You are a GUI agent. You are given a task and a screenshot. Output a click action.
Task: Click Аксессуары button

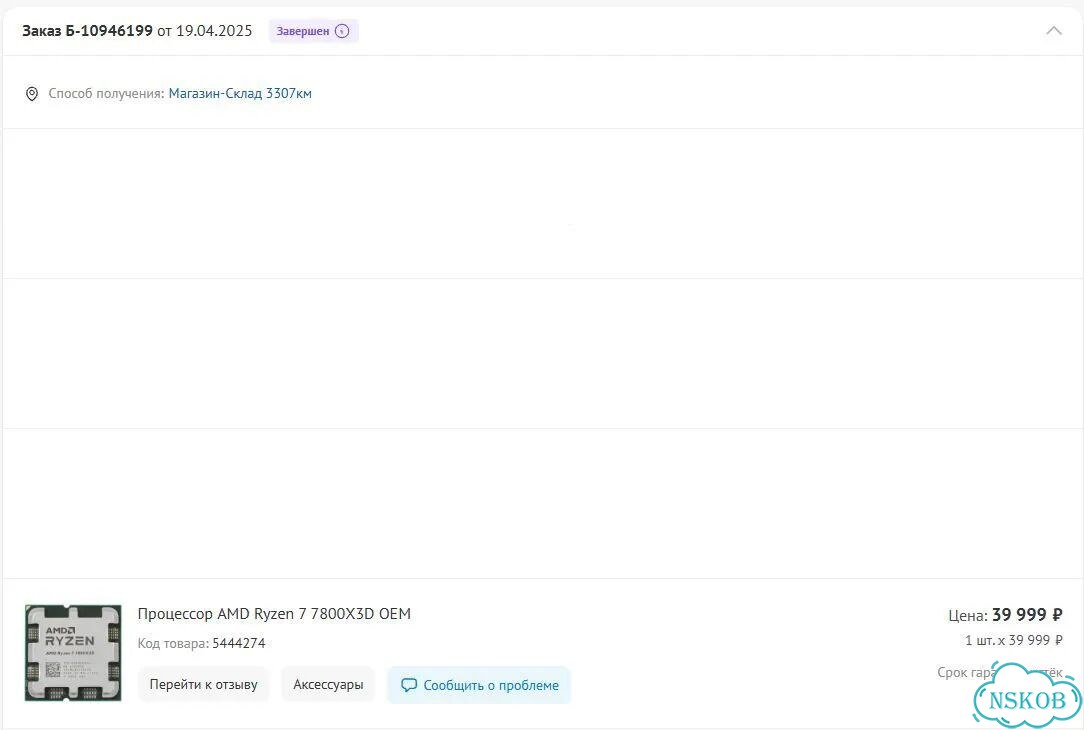[328, 684]
